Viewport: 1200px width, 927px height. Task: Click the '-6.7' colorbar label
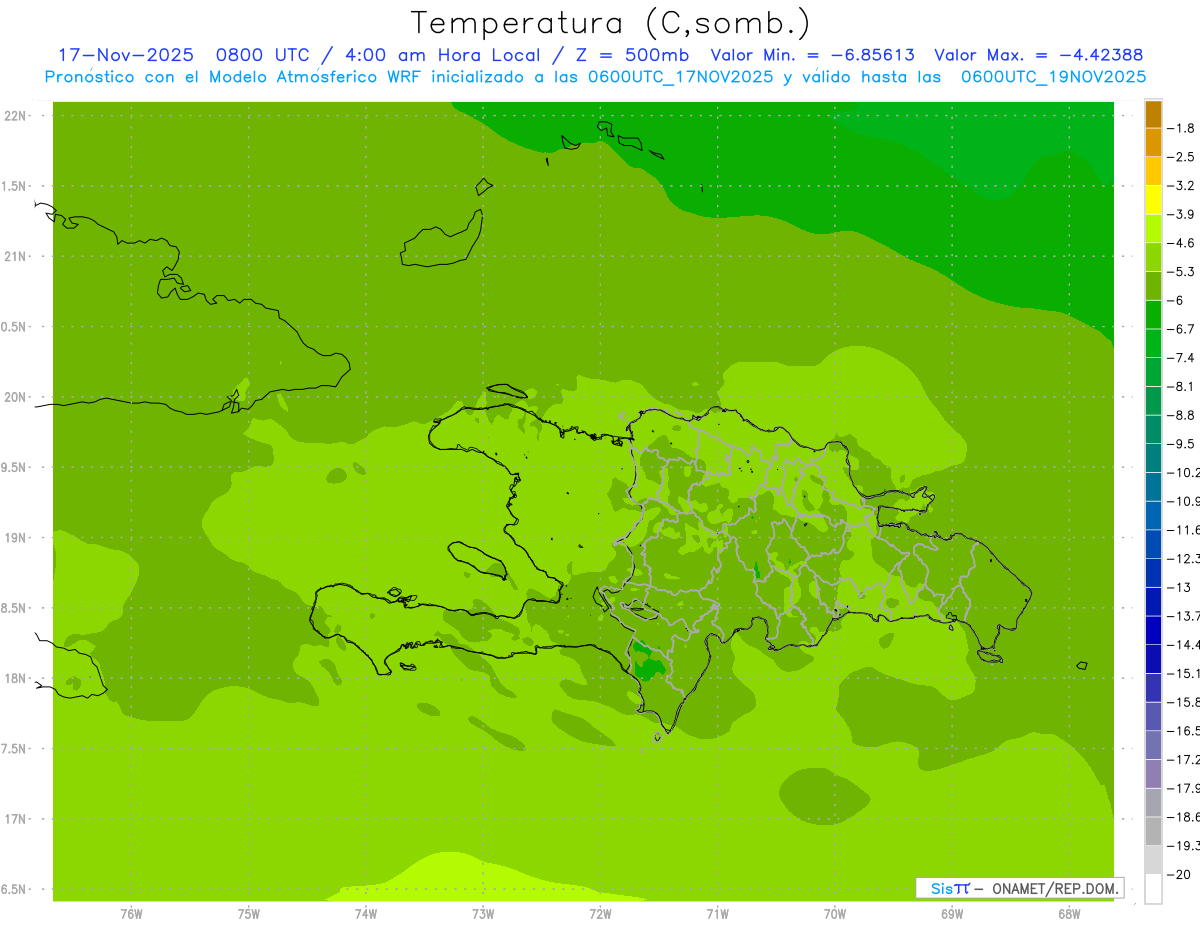1183,329
